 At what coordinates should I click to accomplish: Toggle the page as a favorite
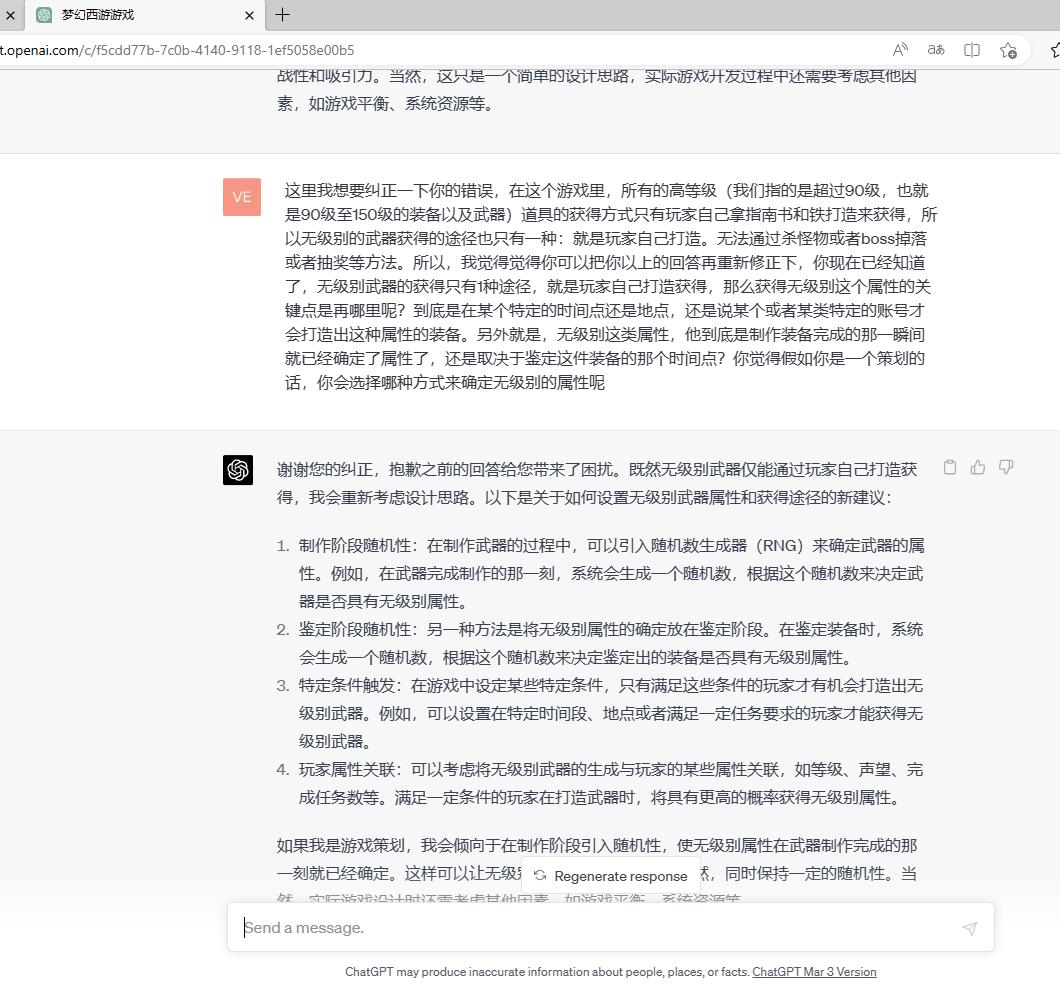click(1008, 49)
